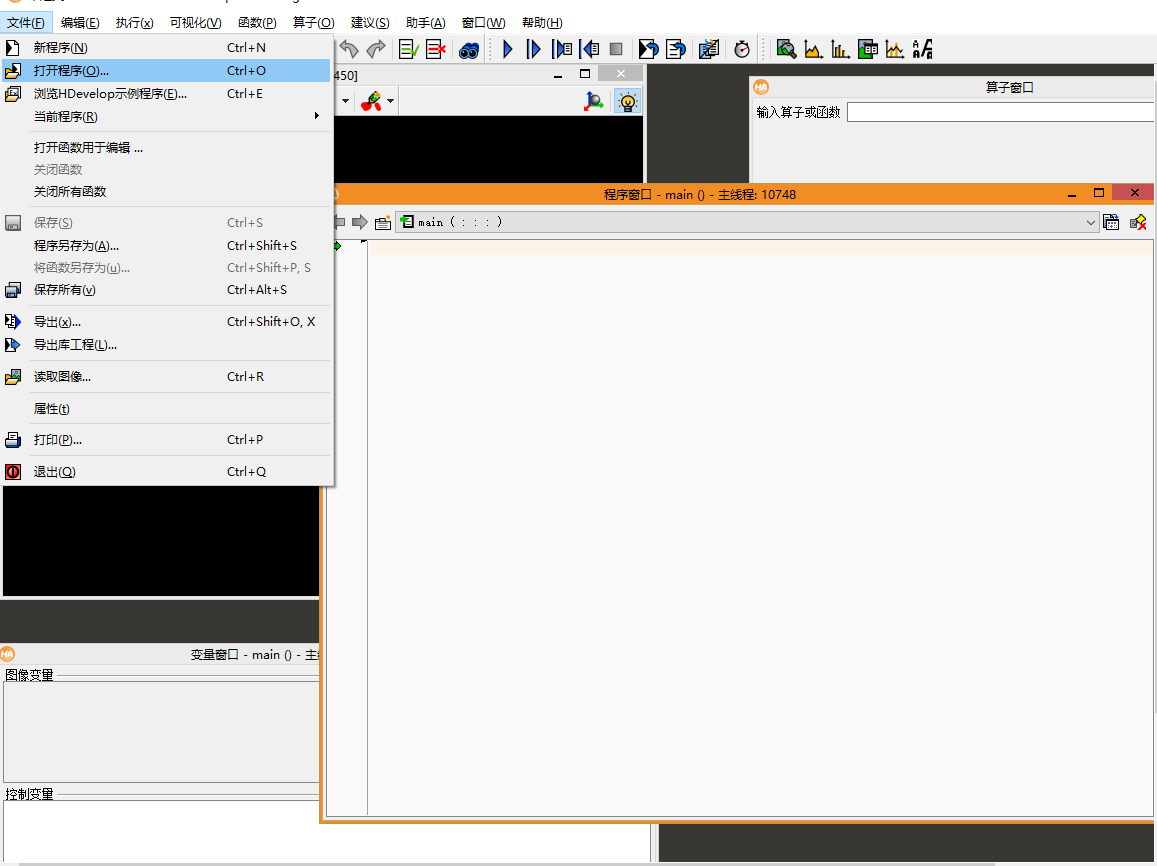Open the 窗口(W) menu
Viewport: 1157px width, 866px height.
pos(483,23)
